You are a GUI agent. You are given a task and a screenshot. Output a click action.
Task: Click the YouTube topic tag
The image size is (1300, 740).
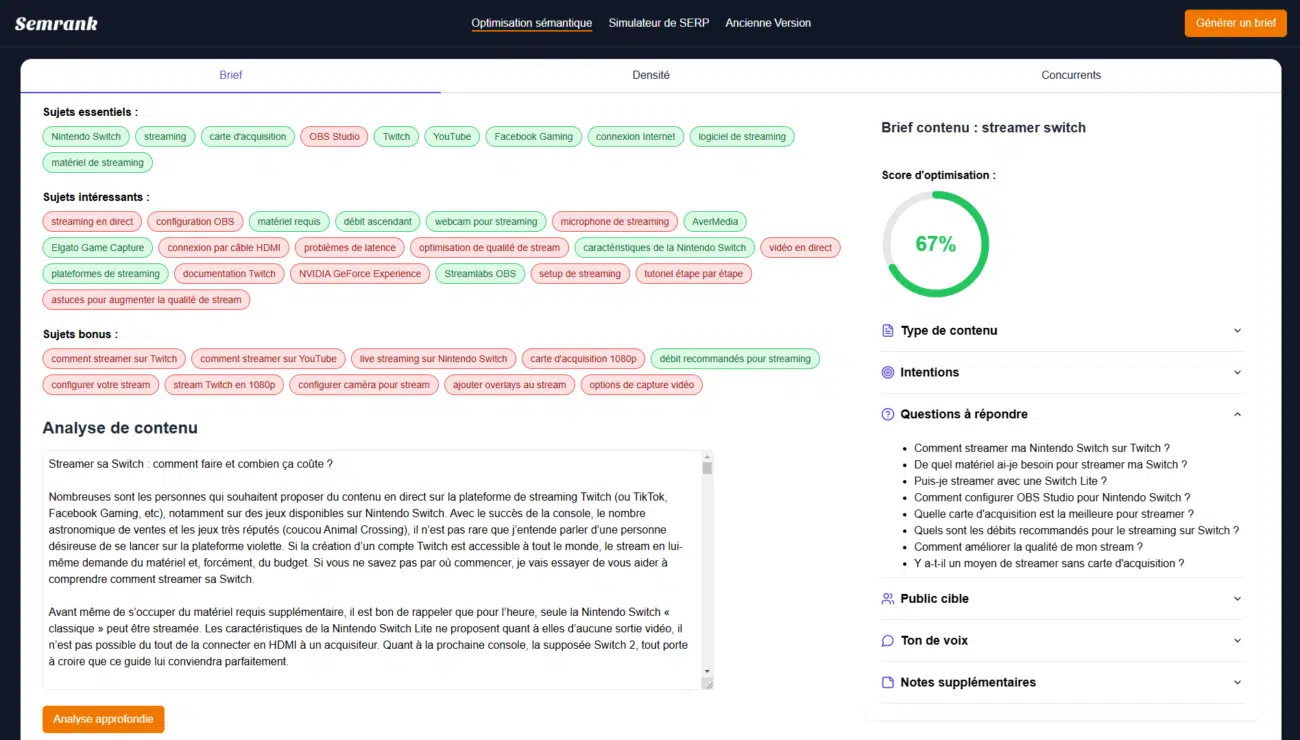click(452, 137)
